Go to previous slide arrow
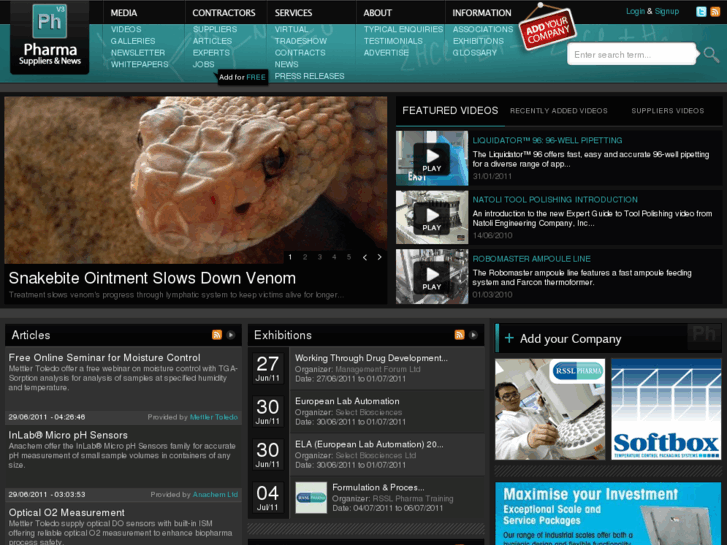The height and width of the screenshot is (545, 727). [365, 257]
